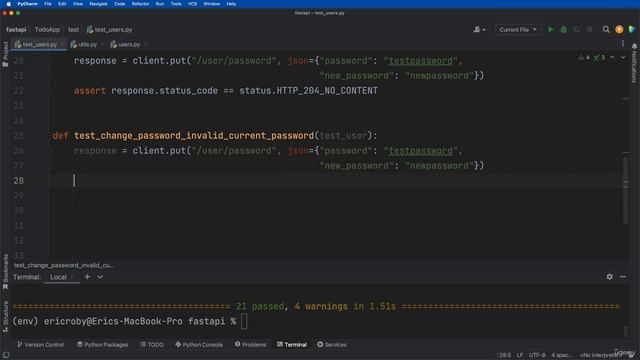Go to next highlighted error arrow

click(623, 58)
